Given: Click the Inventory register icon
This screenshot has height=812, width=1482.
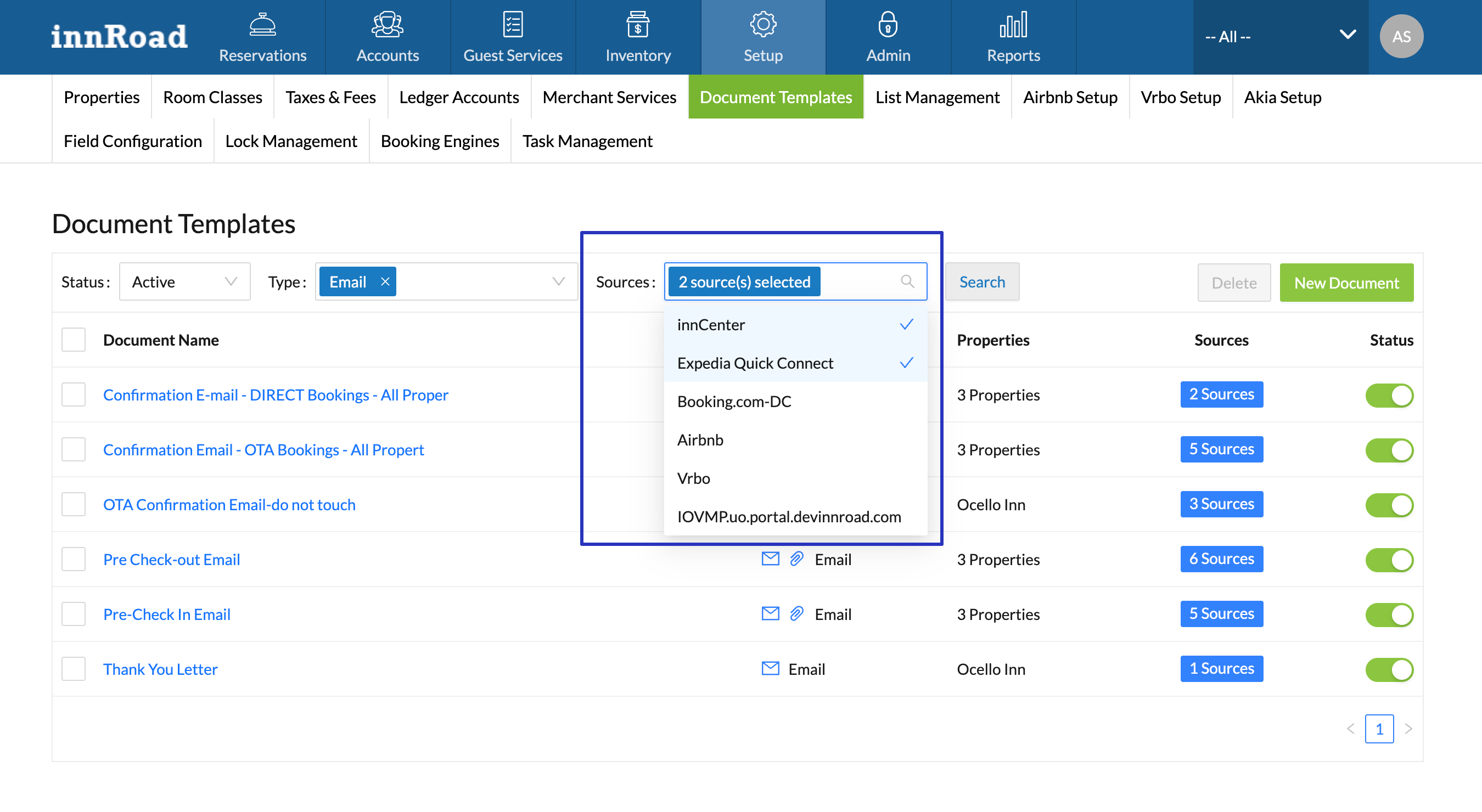Looking at the screenshot, I should tap(637, 25).
